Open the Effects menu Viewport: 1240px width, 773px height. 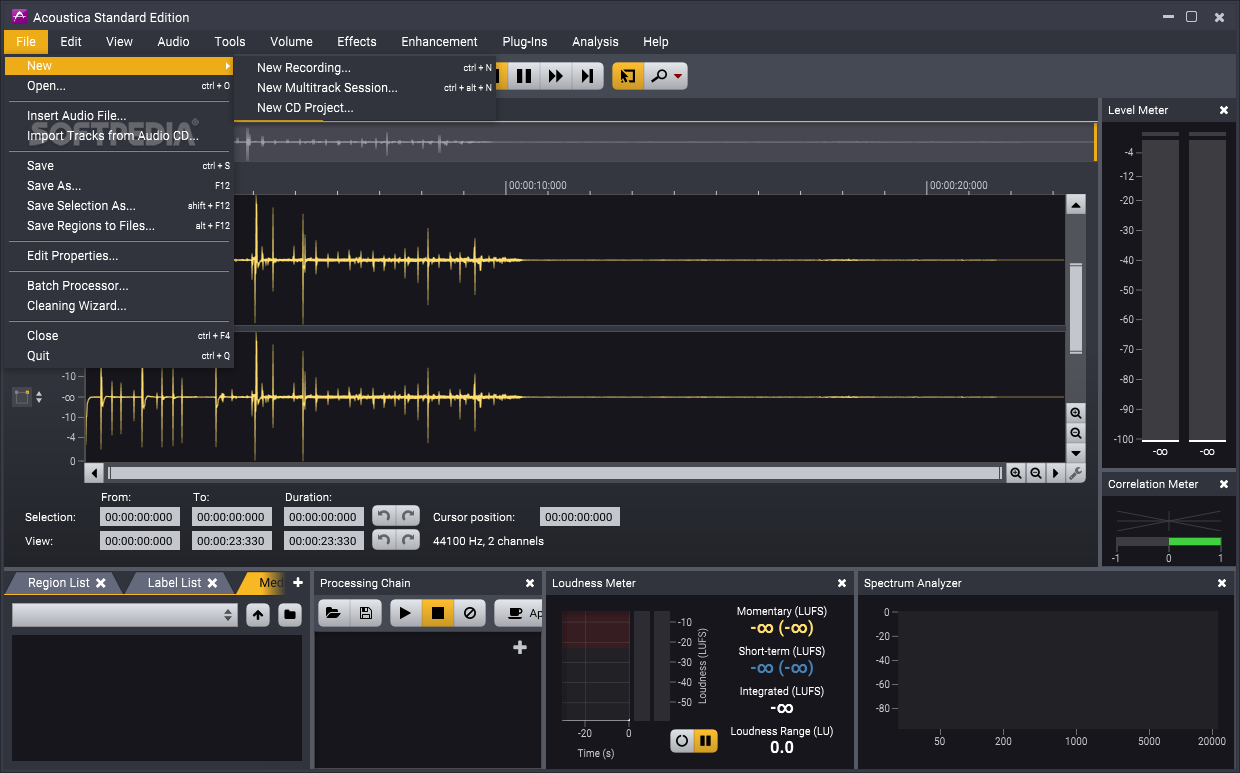[x=357, y=42]
